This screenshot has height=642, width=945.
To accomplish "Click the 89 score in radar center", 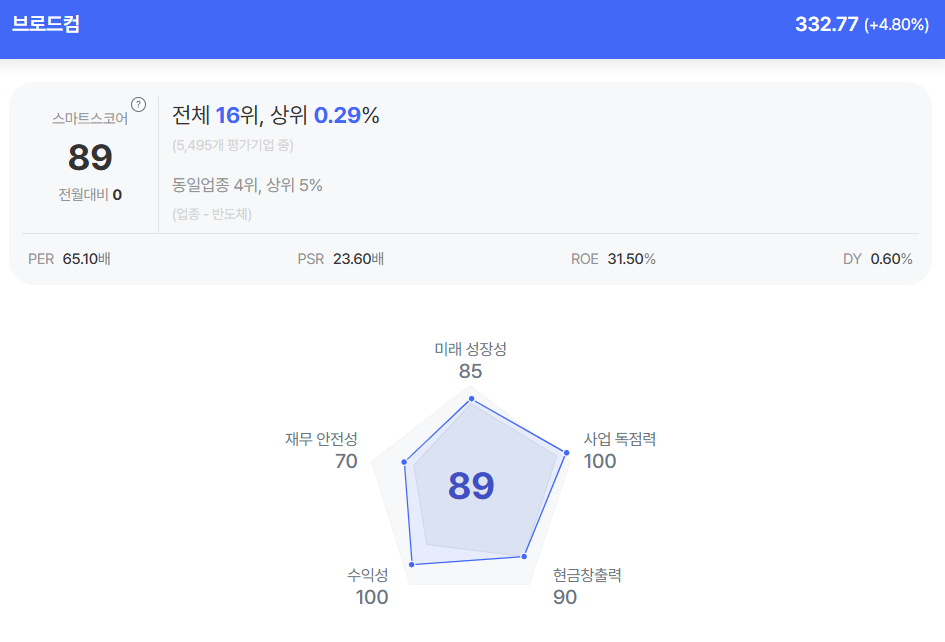I will point(471,486).
